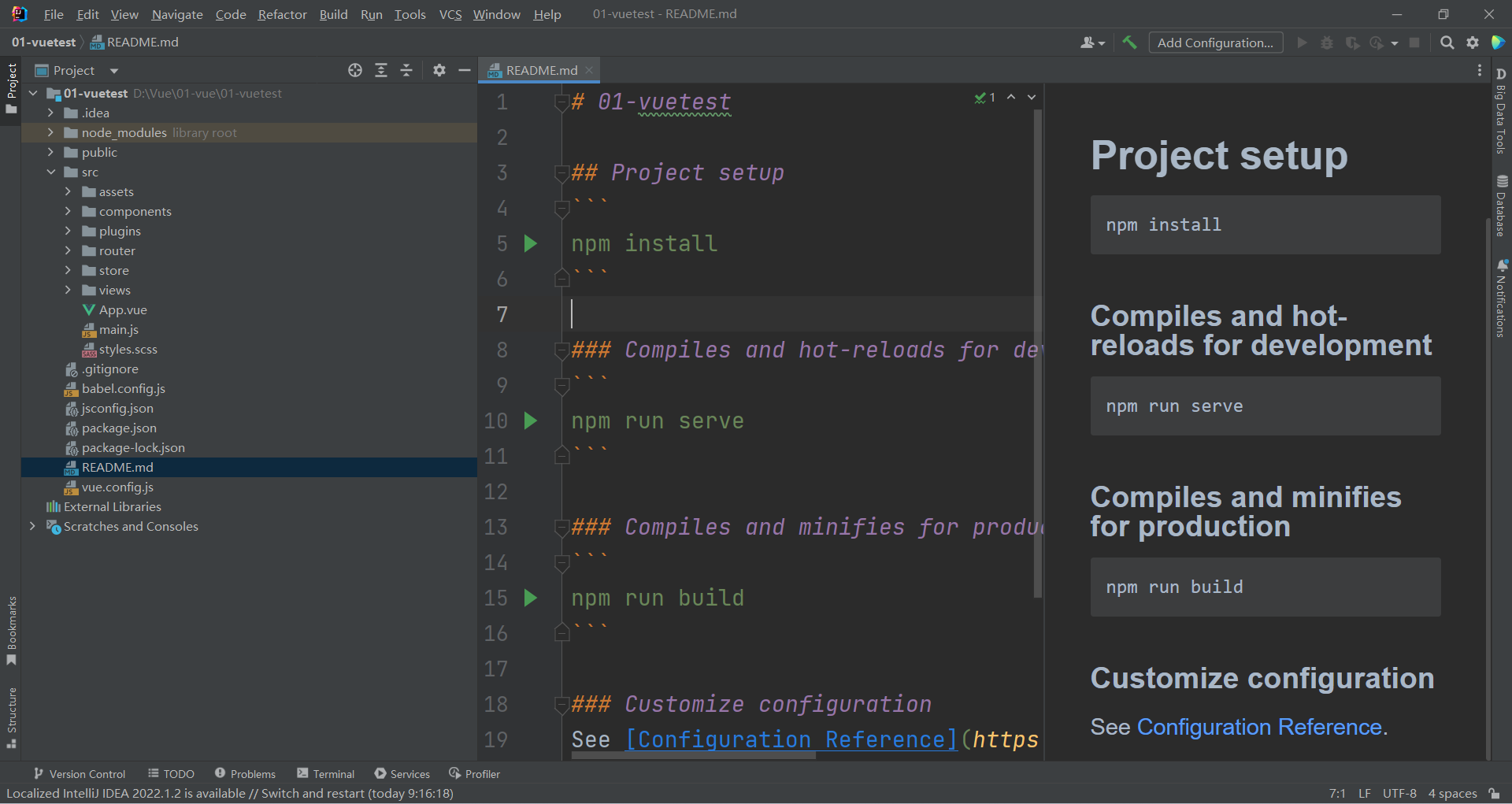The image size is (1512, 804).
Task: Collapse the src folder
Action: pos(50,172)
